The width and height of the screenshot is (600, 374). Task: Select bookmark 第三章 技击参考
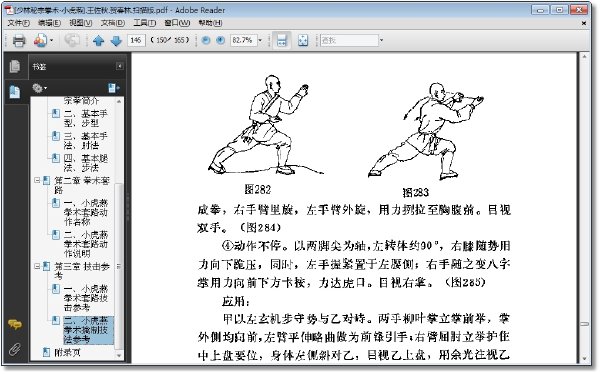82,271
